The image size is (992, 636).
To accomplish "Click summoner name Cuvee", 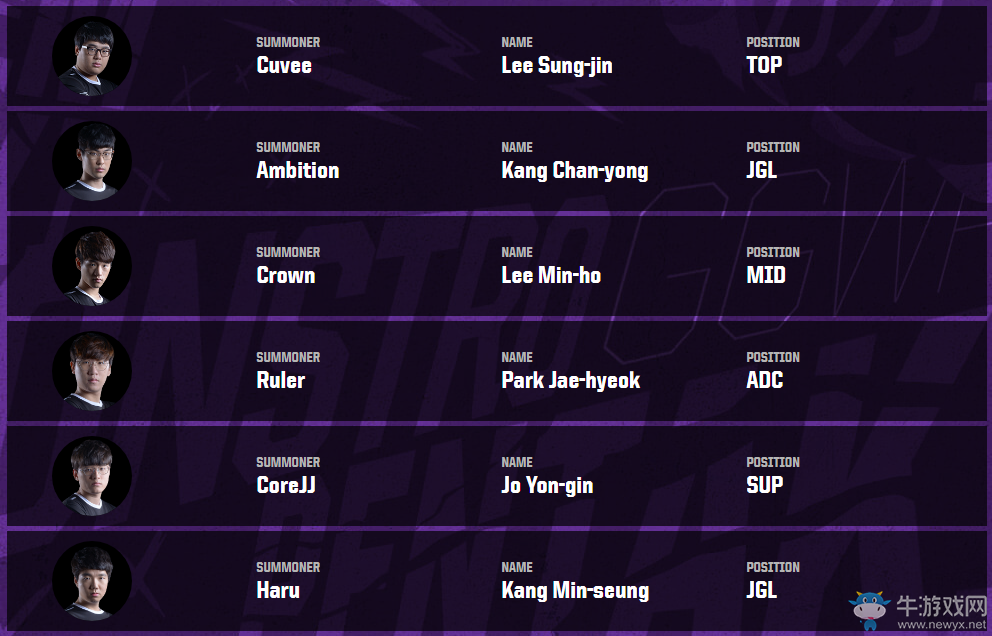I will tap(284, 66).
